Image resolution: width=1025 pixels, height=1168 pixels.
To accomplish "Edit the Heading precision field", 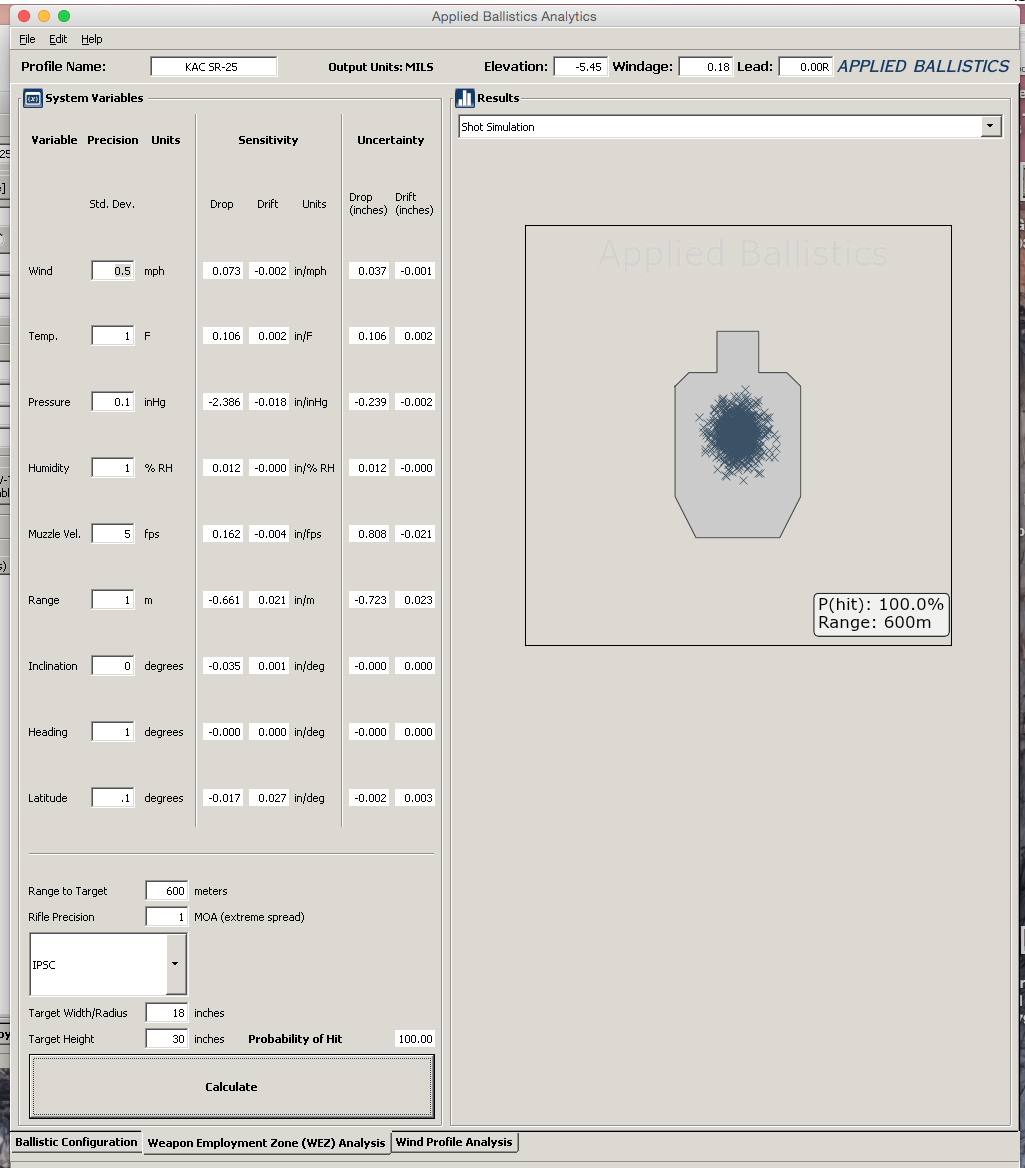I will [x=113, y=732].
